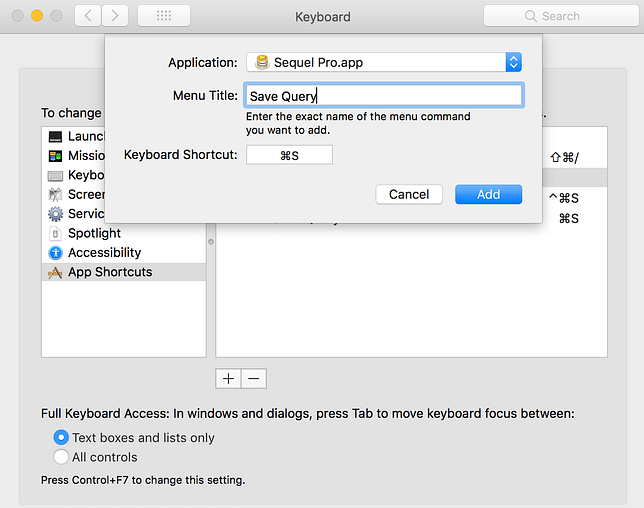644x508 pixels.
Task: Select All controls radio option
Action: [61, 457]
